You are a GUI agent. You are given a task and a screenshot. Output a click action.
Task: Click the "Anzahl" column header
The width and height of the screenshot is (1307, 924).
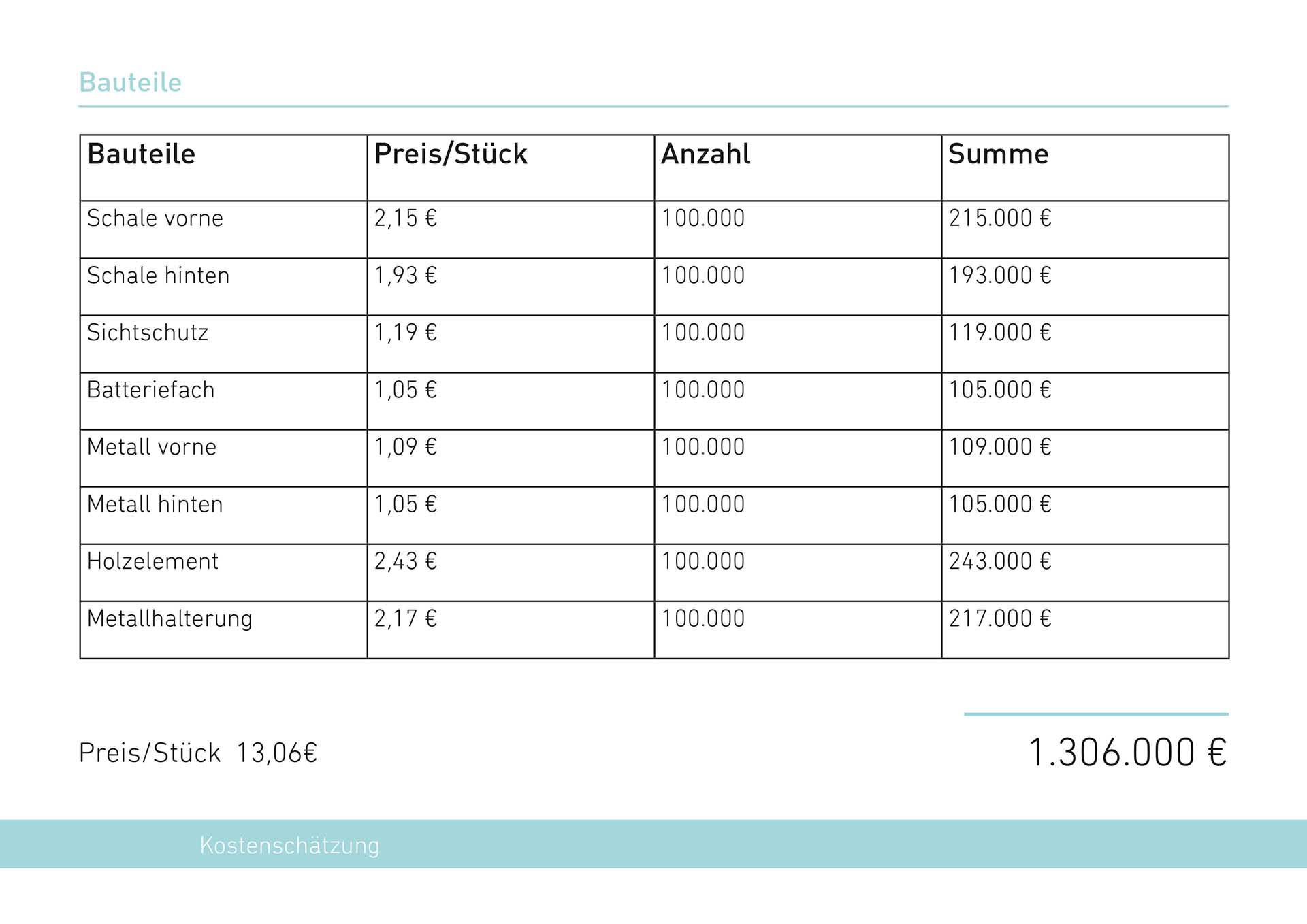click(x=705, y=154)
